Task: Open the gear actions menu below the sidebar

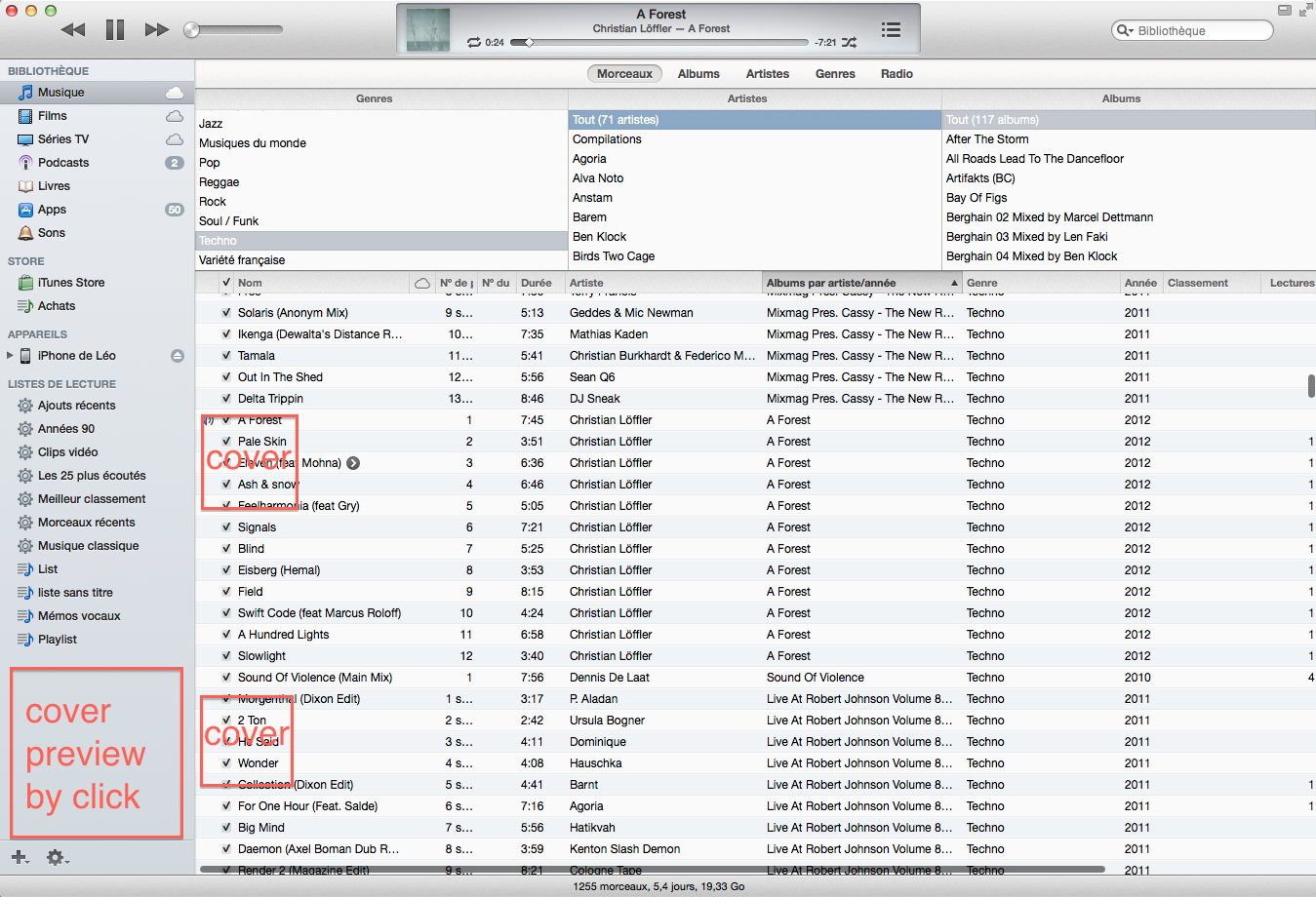Action: [x=57, y=857]
